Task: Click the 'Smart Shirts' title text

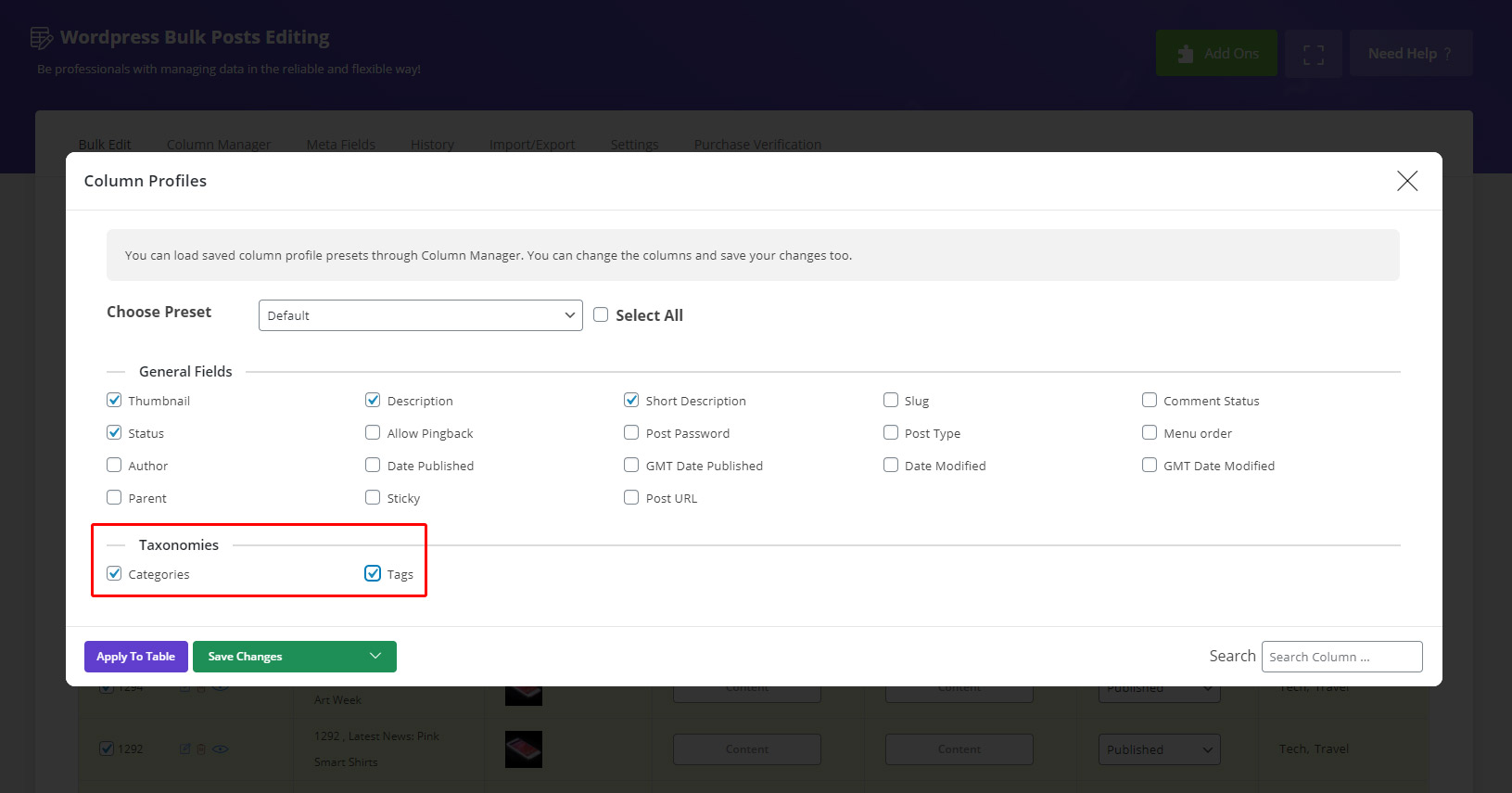Action: [346, 762]
